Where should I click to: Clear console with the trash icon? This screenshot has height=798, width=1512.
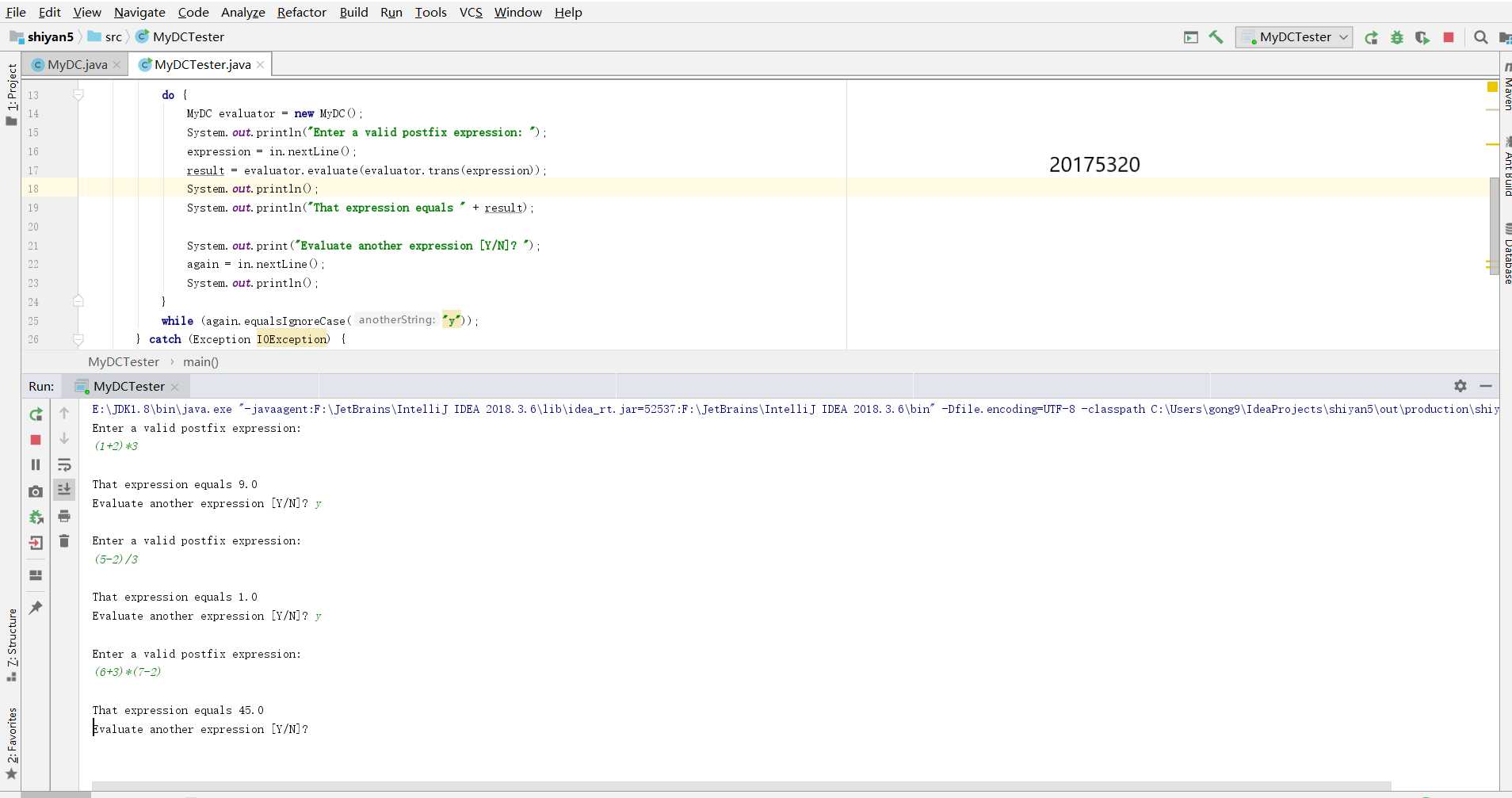tap(64, 541)
